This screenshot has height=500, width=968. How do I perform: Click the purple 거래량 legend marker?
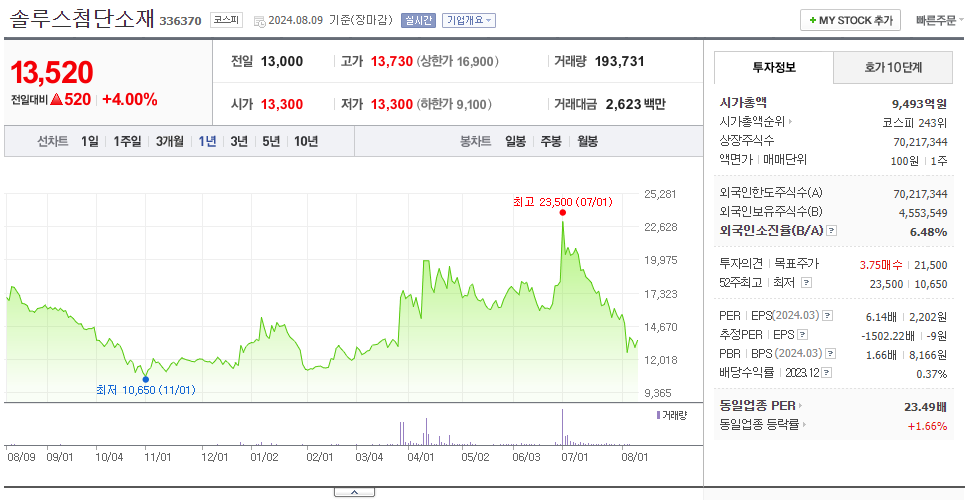(x=658, y=415)
